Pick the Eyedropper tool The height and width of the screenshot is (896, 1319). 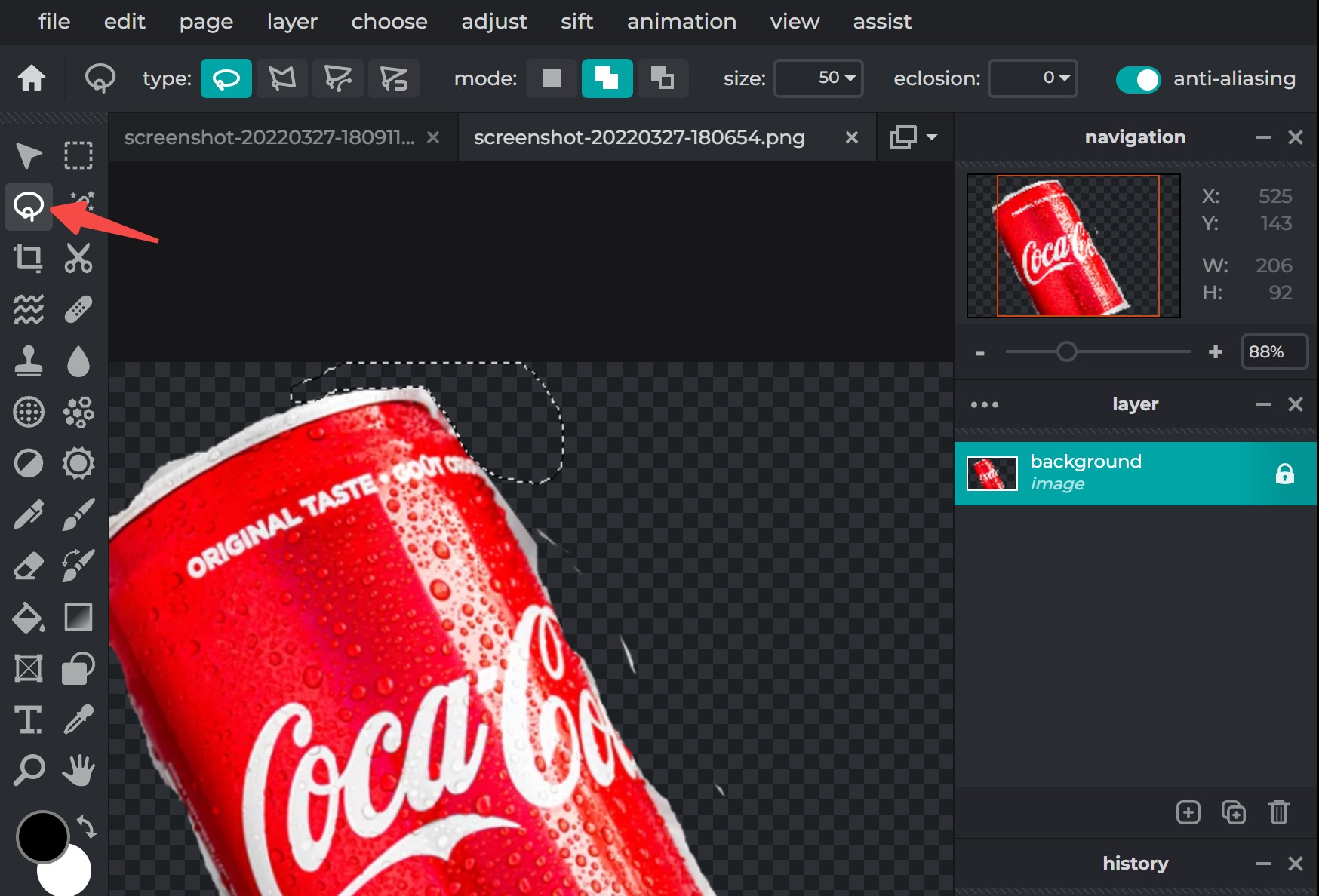[78, 720]
